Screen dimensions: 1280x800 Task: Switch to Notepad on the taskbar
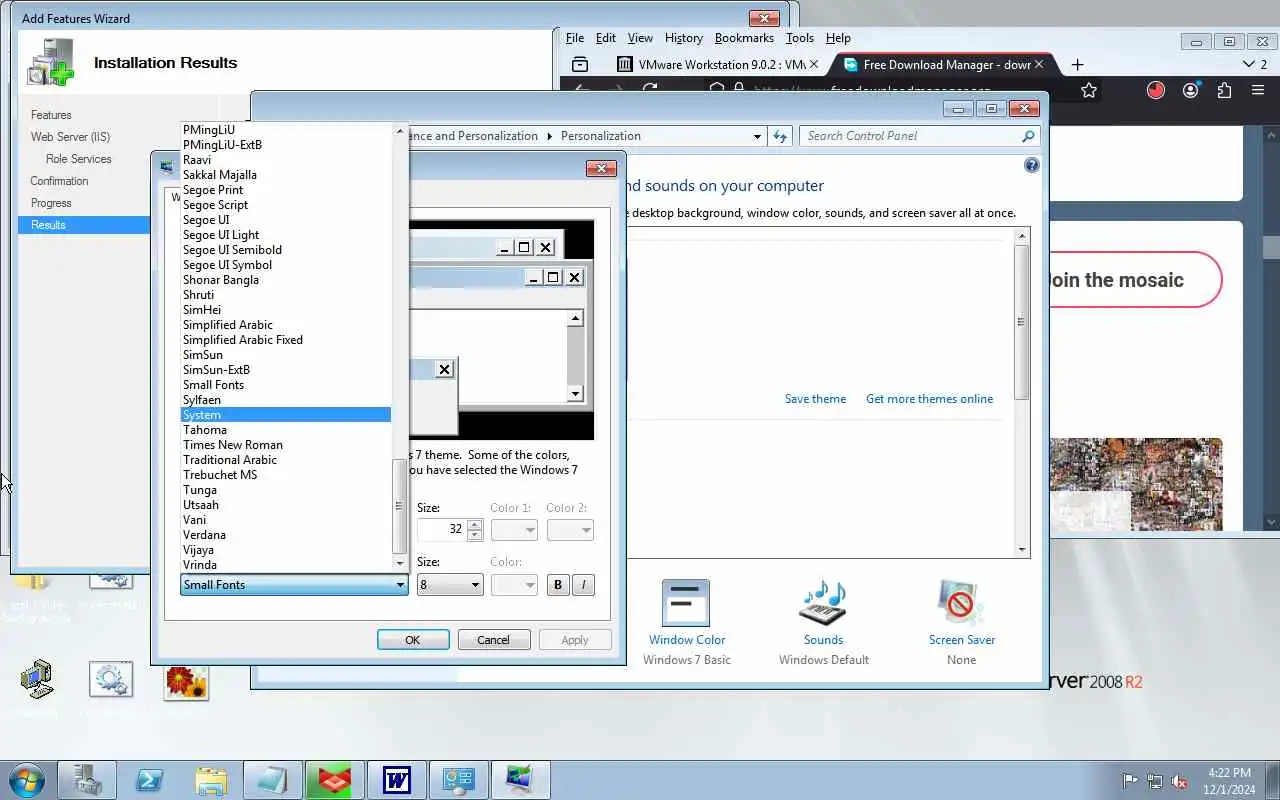(273, 780)
